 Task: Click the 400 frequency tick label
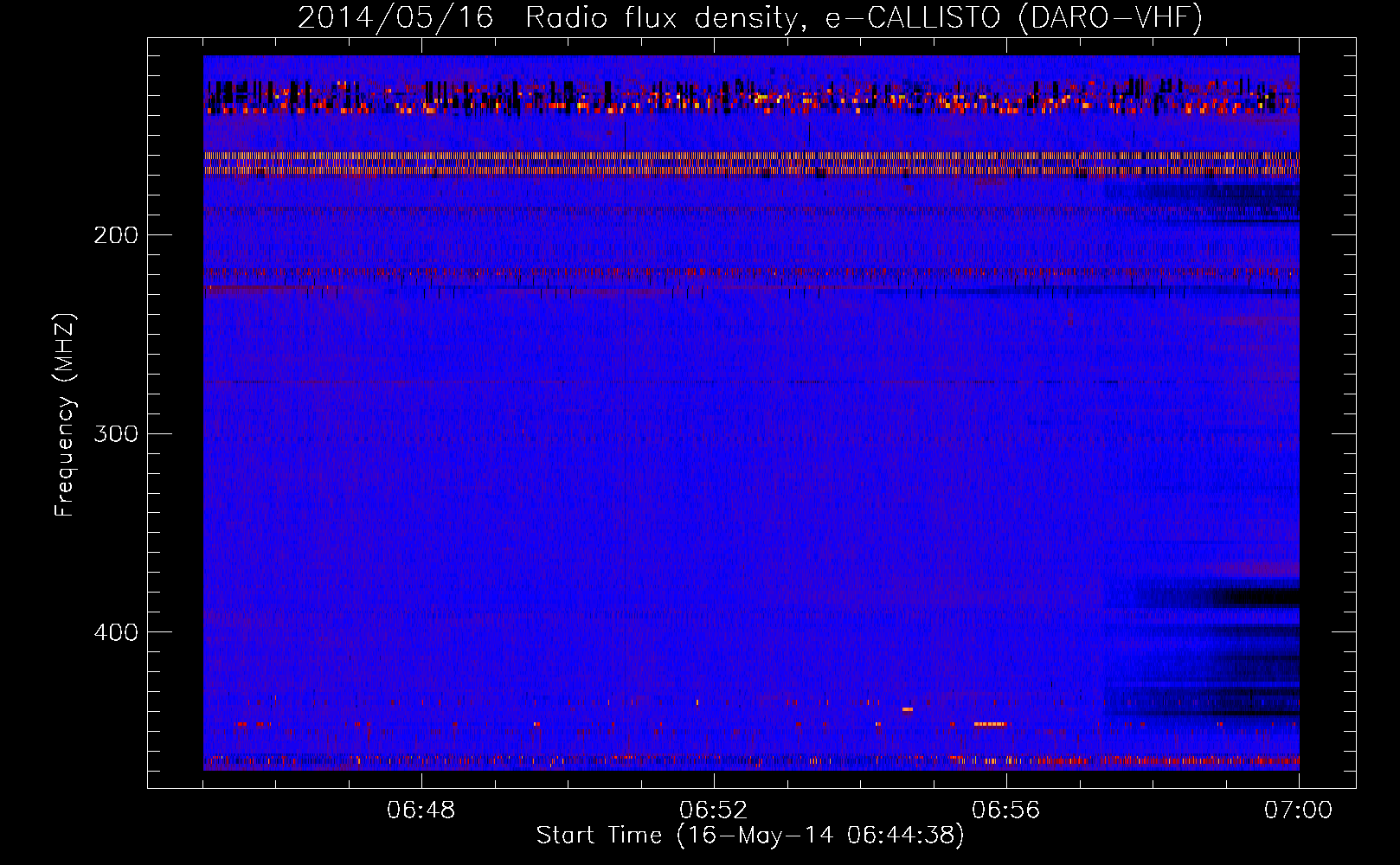click(116, 632)
